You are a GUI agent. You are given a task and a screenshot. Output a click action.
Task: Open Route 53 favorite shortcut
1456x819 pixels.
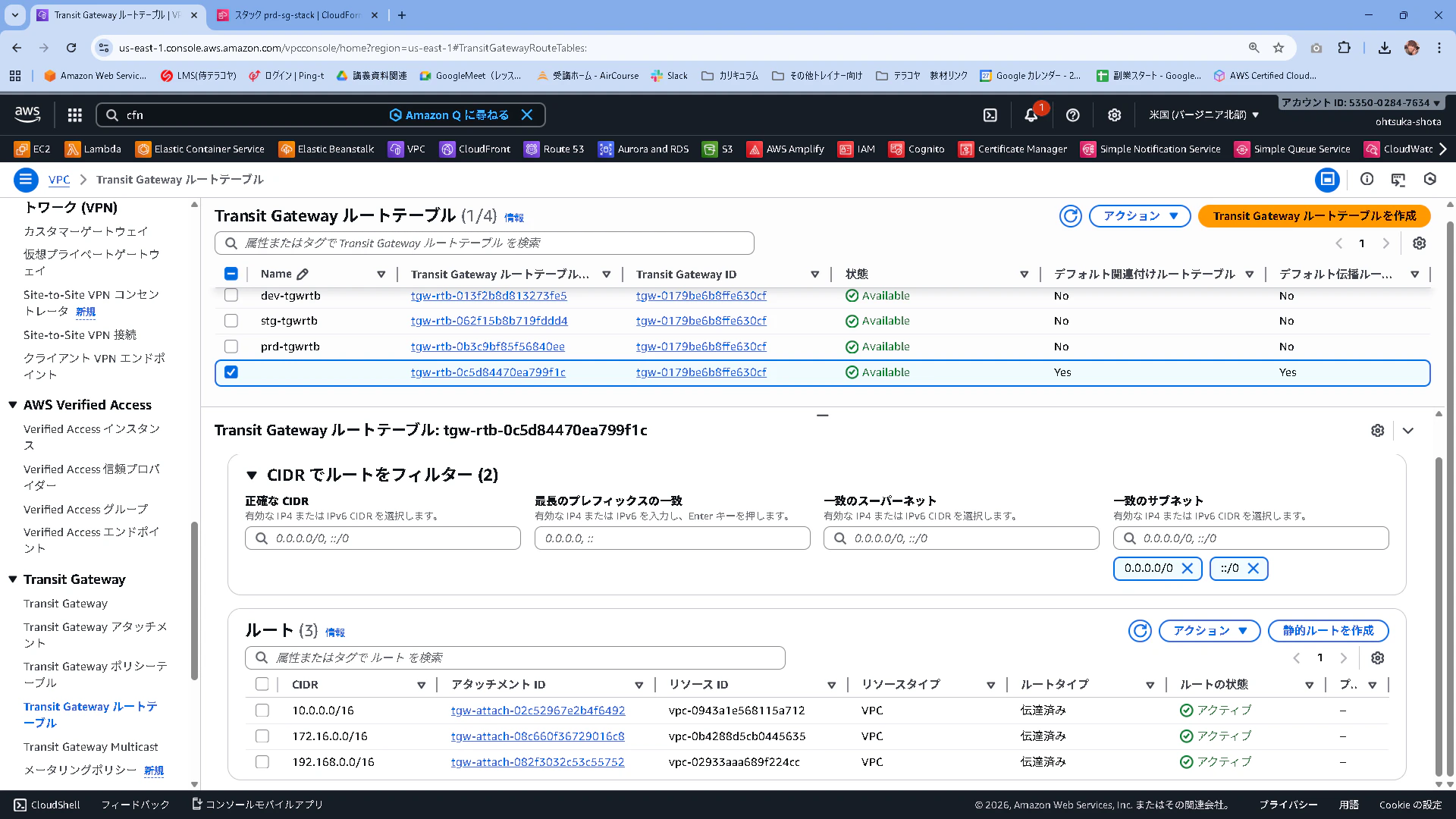tap(554, 149)
